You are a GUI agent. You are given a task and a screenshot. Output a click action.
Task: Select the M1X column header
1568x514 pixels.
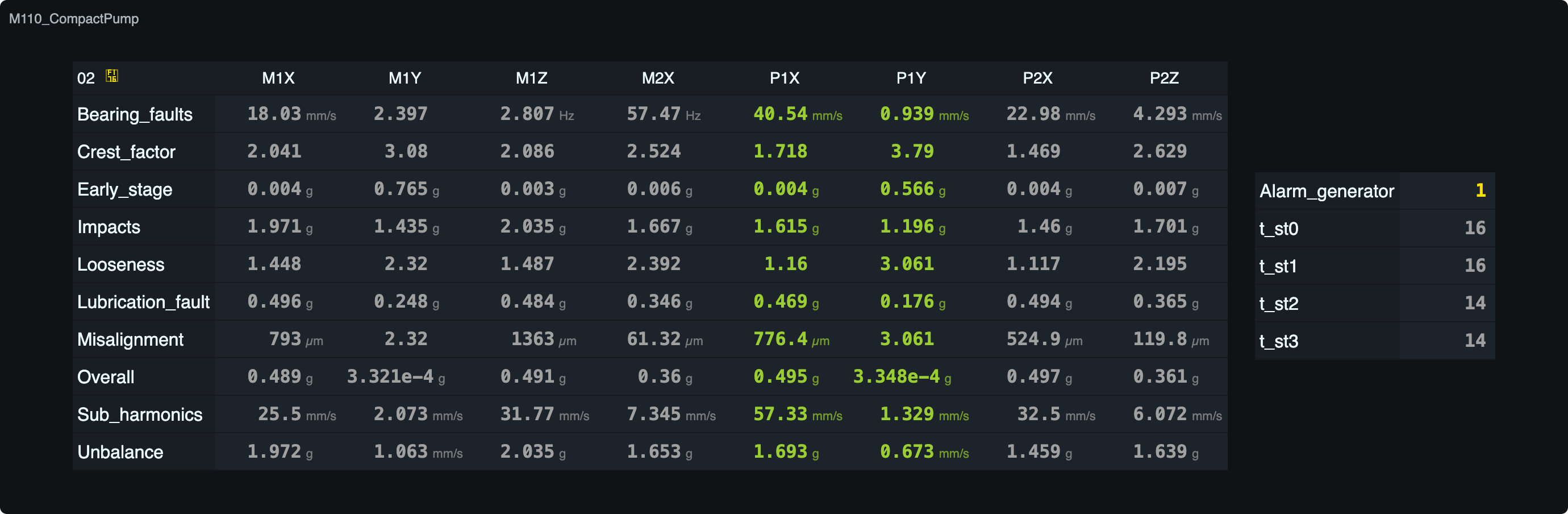pos(278,78)
